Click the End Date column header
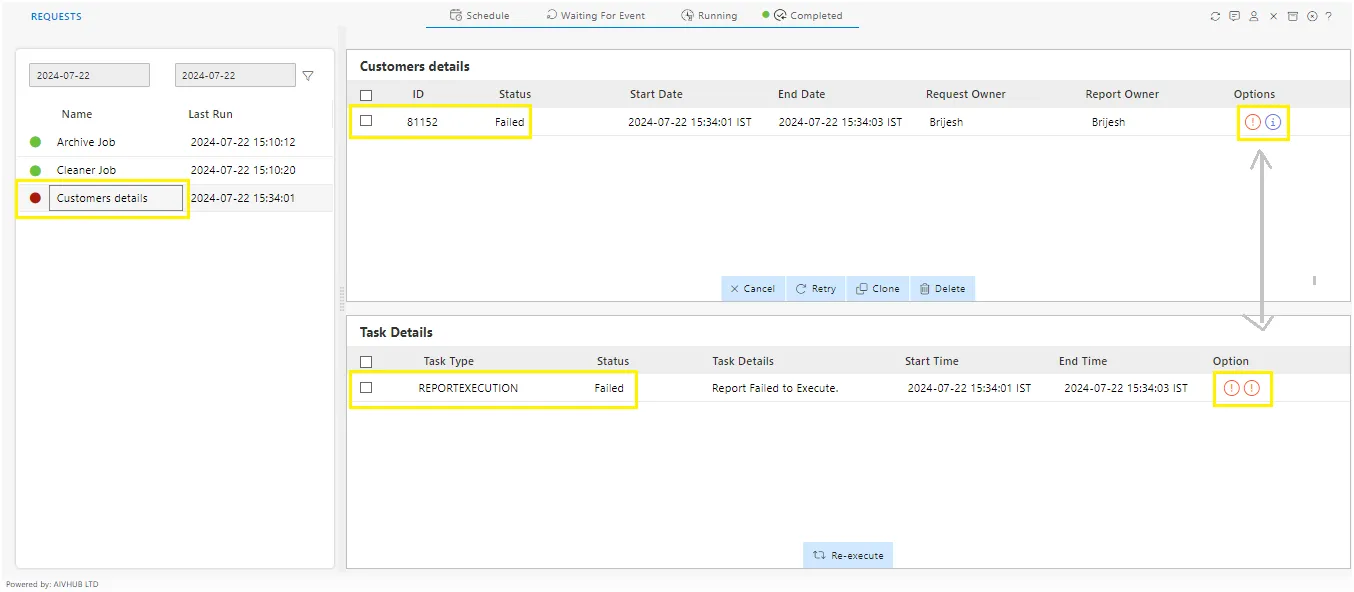The image size is (1354, 592). [x=801, y=94]
